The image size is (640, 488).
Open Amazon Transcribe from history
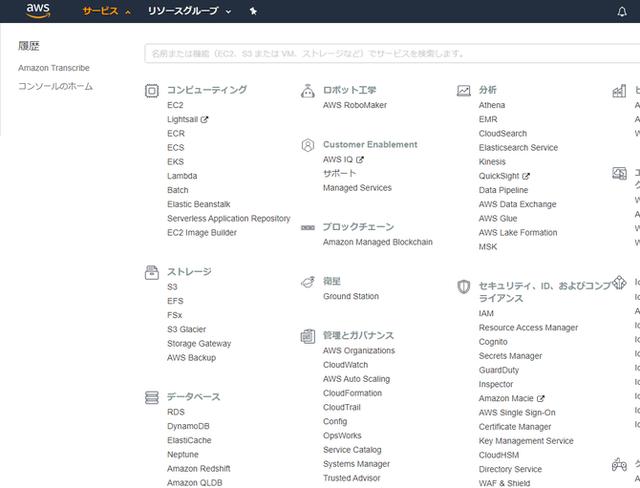coord(54,68)
